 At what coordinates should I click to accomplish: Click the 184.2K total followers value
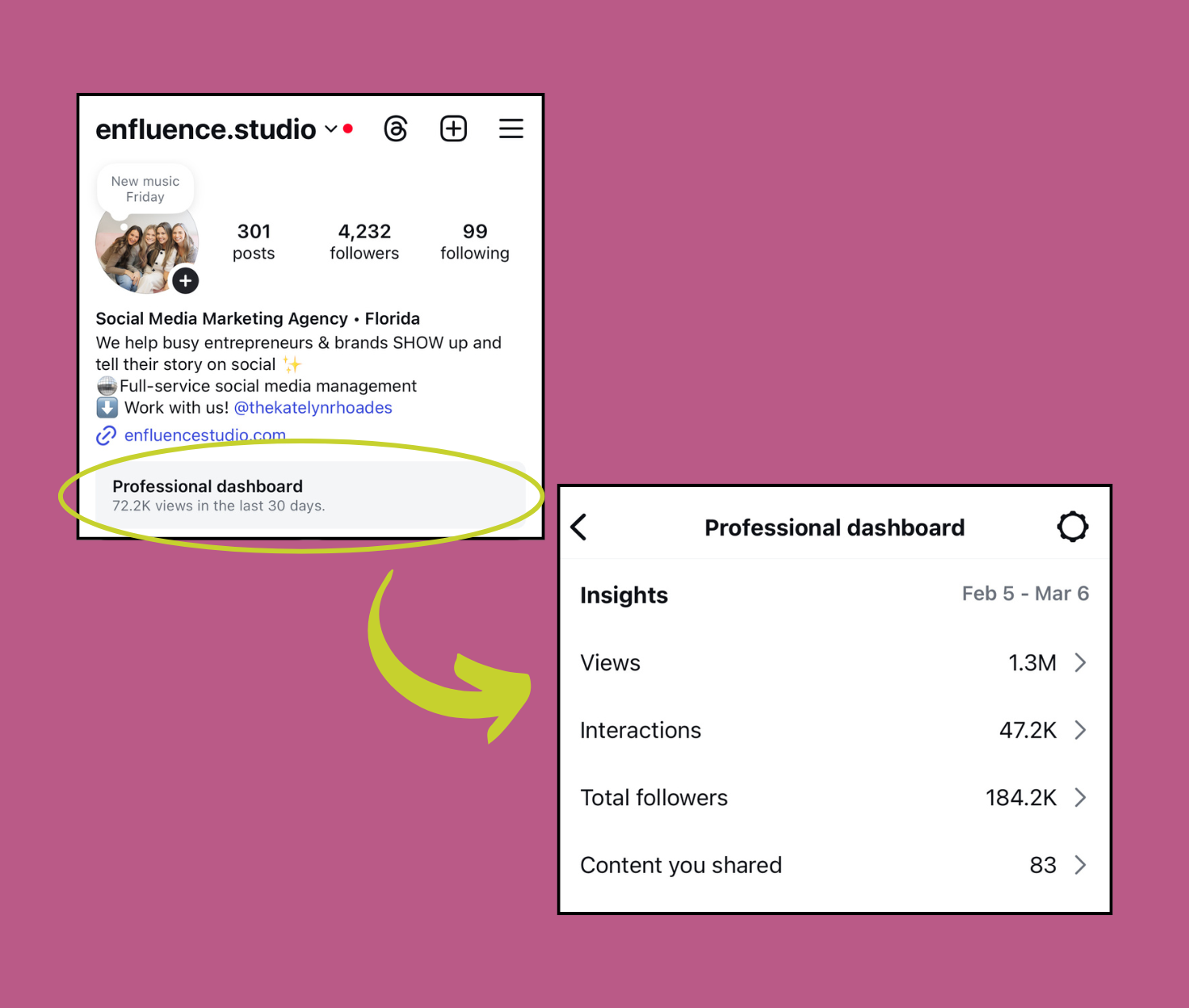coord(1021,798)
